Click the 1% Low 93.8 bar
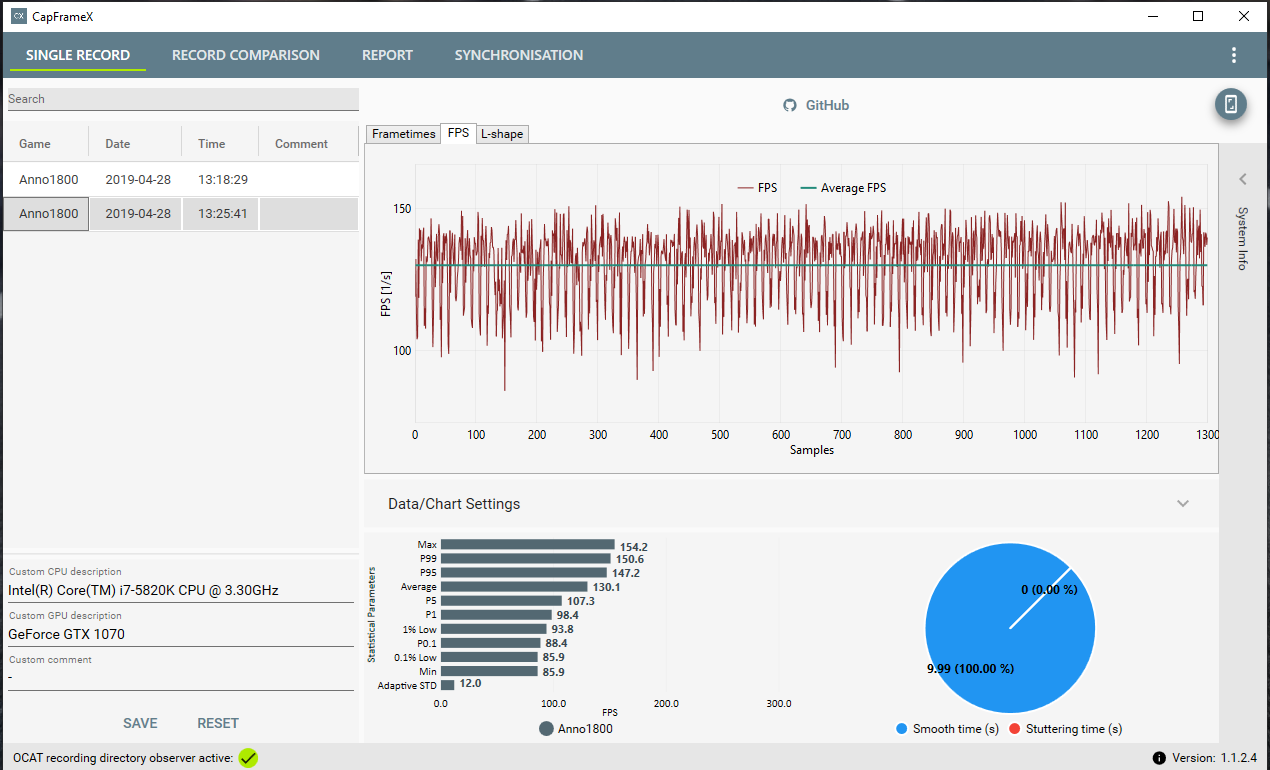 tap(494, 629)
